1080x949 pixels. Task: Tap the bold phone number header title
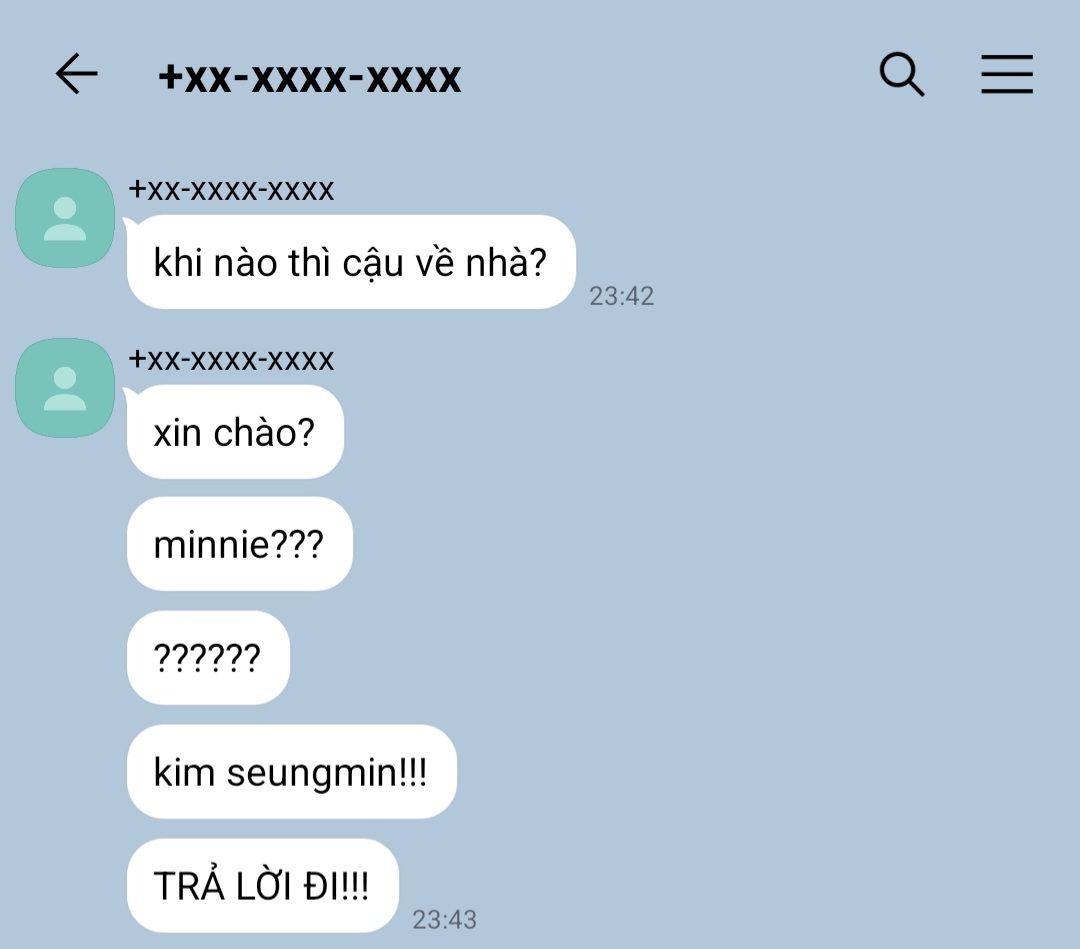click(x=309, y=78)
